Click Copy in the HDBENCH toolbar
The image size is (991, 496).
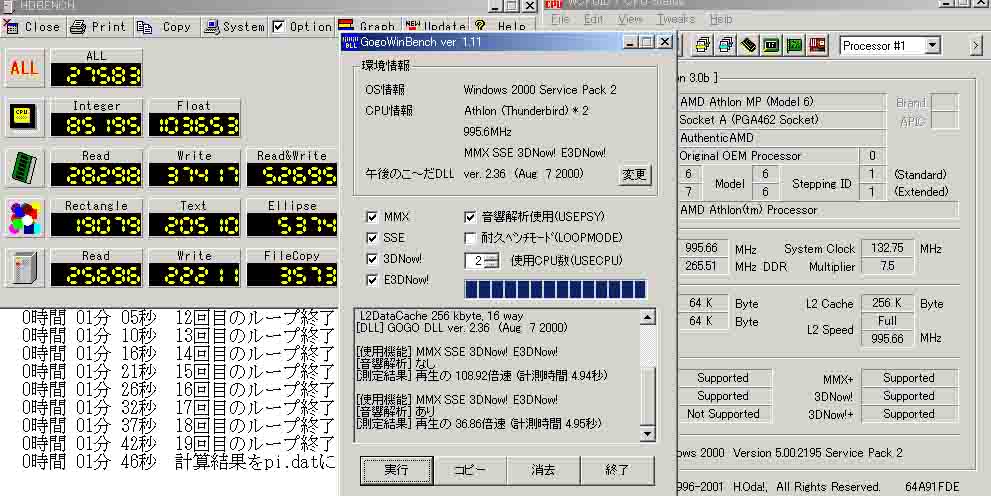pos(166,27)
